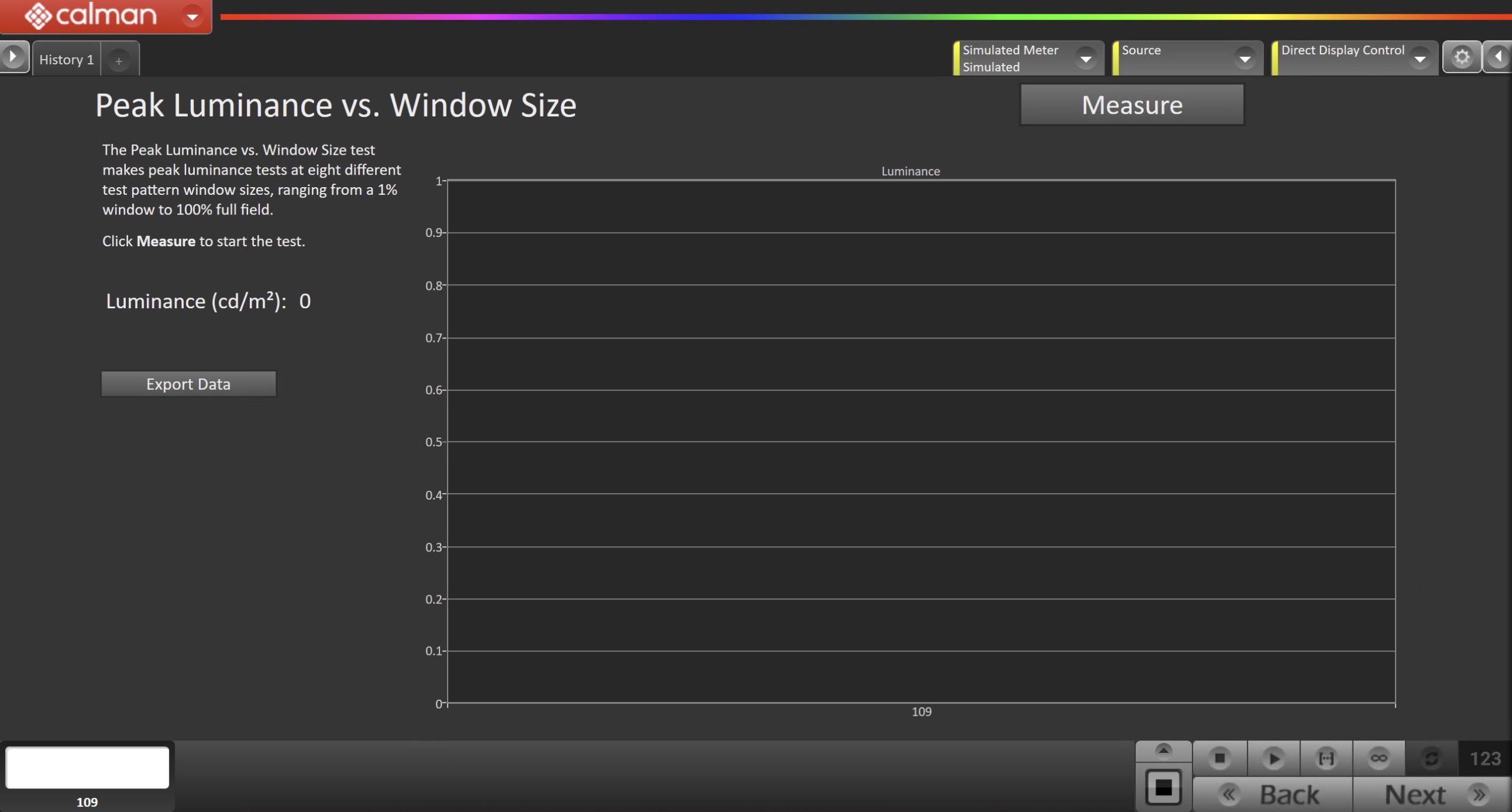Click the continuous read infinity icon
Viewport: 1512px width, 812px height.
[x=1379, y=758]
